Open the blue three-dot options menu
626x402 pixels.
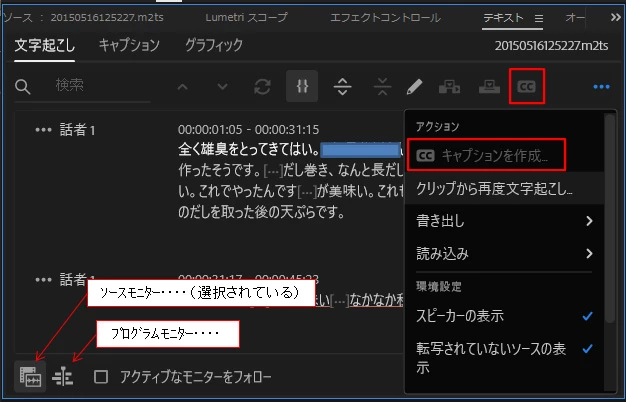point(601,87)
